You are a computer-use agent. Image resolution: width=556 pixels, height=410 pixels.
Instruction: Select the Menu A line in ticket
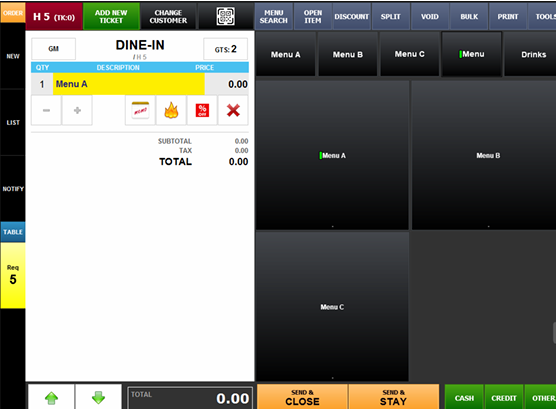click(140, 84)
